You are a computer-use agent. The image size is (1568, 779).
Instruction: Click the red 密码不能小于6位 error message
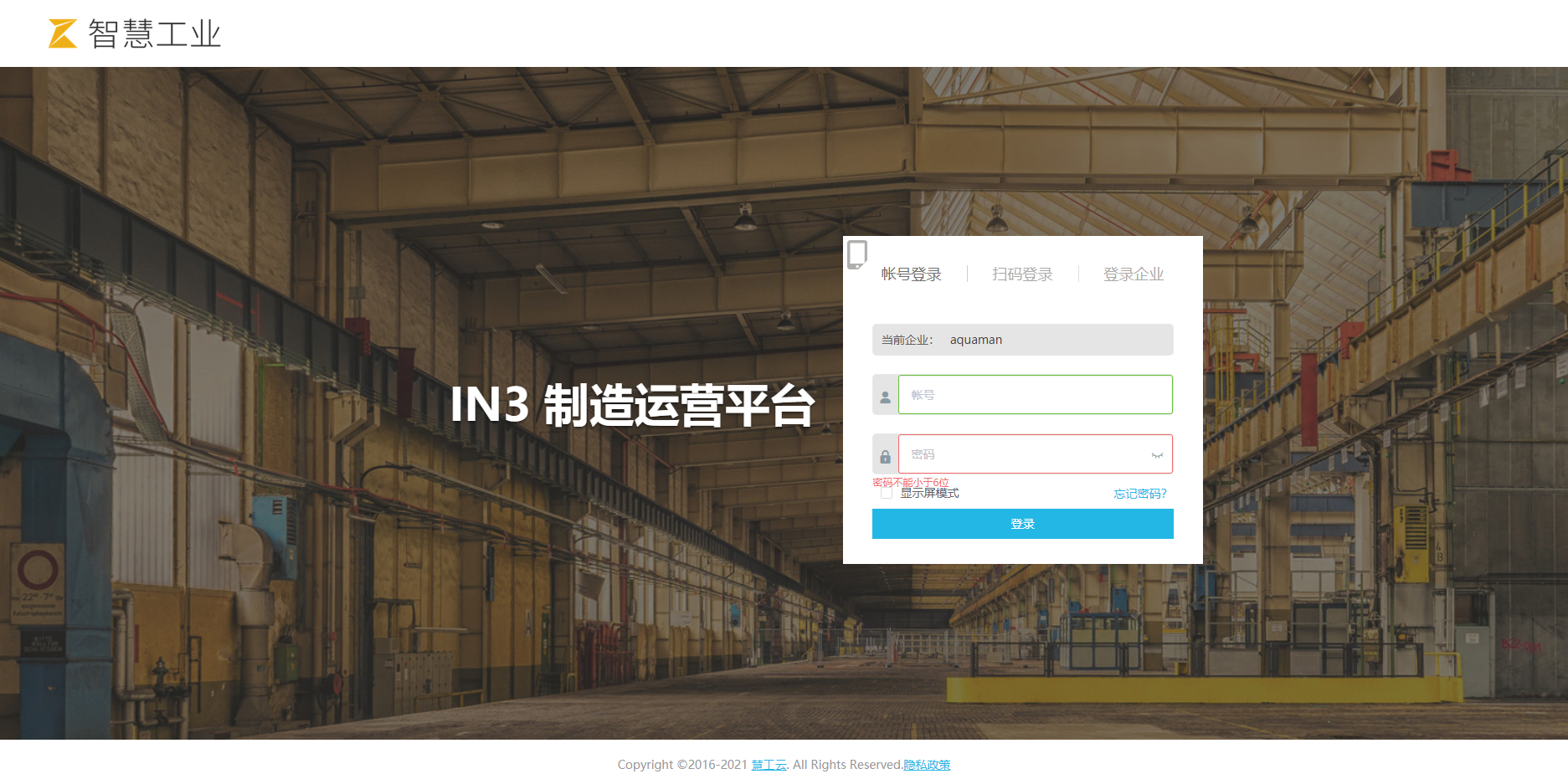(x=910, y=483)
